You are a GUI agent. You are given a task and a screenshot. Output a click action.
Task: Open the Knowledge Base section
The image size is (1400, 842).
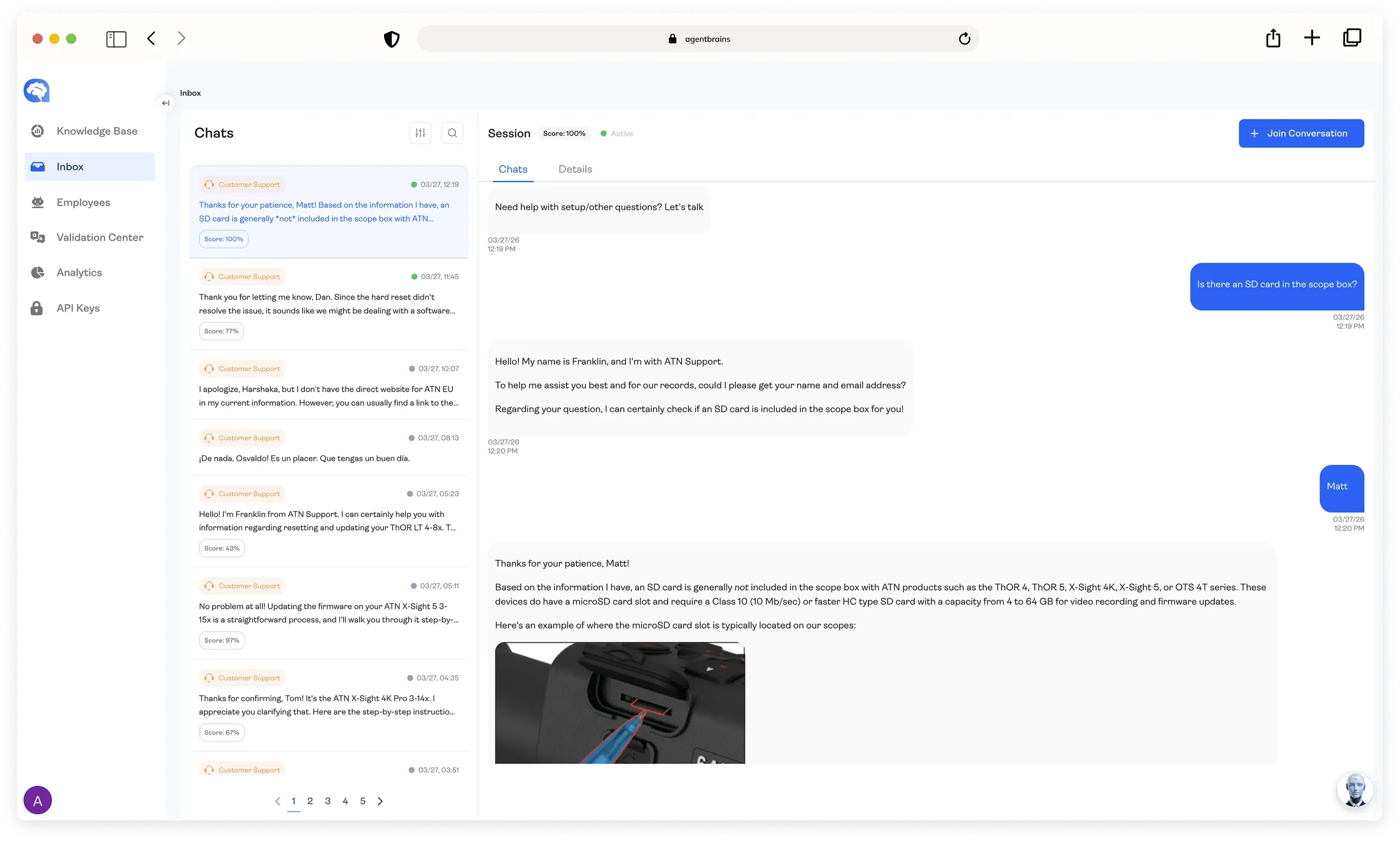pos(90,131)
